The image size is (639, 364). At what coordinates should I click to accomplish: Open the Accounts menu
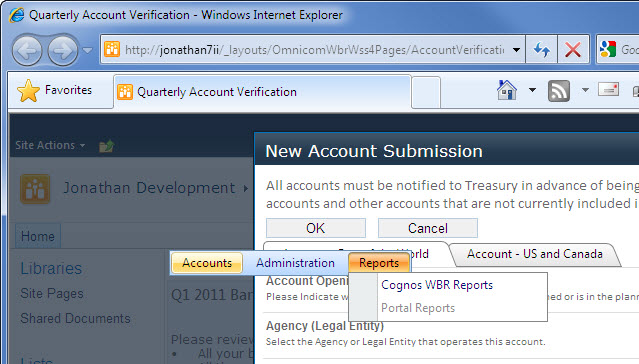(x=207, y=263)
